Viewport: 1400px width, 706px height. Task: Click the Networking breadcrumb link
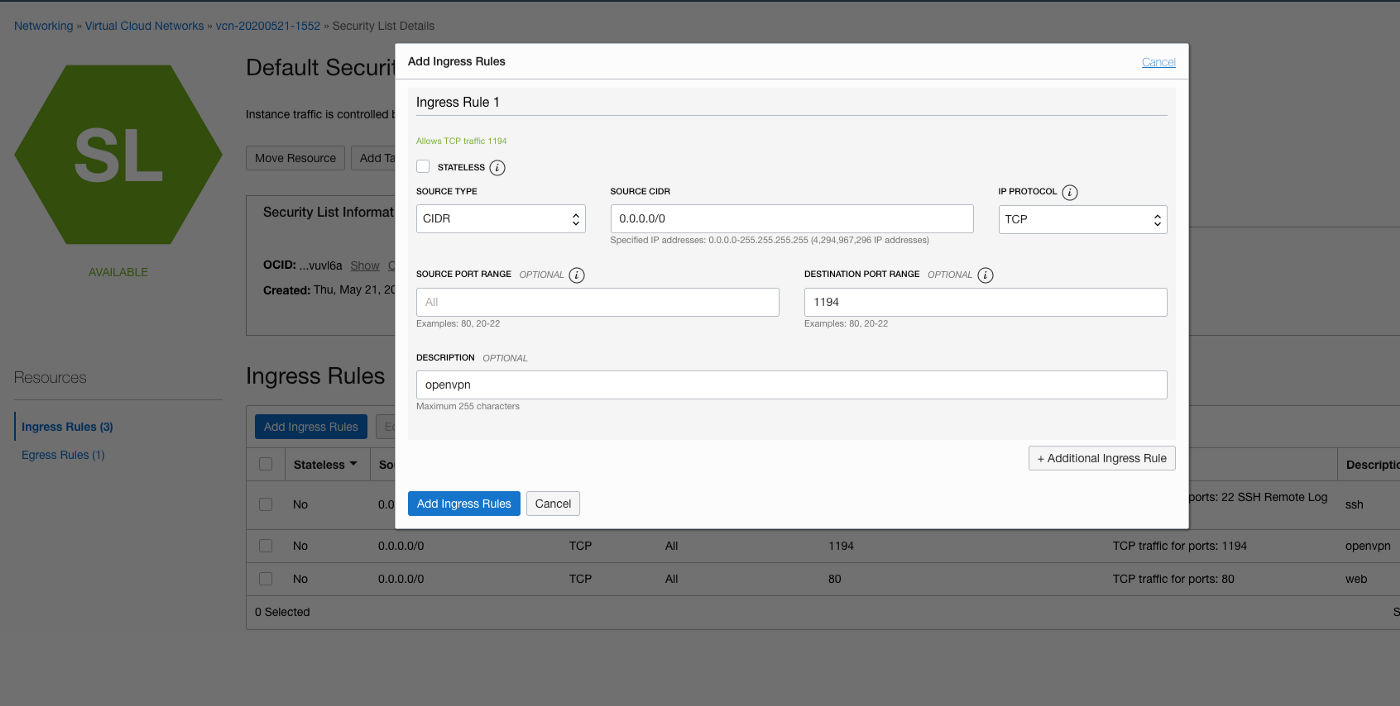[43, 26]
